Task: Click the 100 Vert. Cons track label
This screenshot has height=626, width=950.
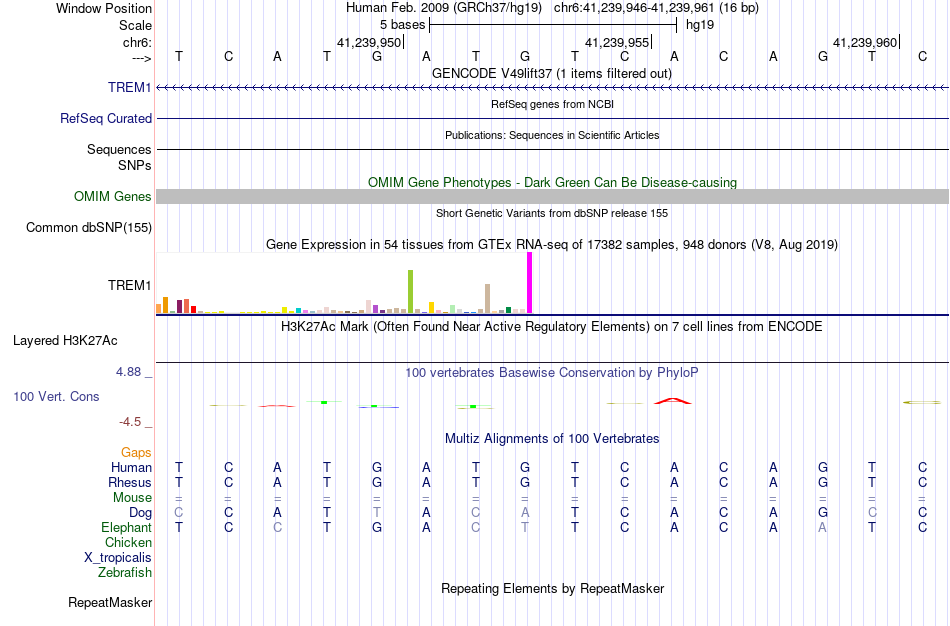Action: click(x=56, y=396)
